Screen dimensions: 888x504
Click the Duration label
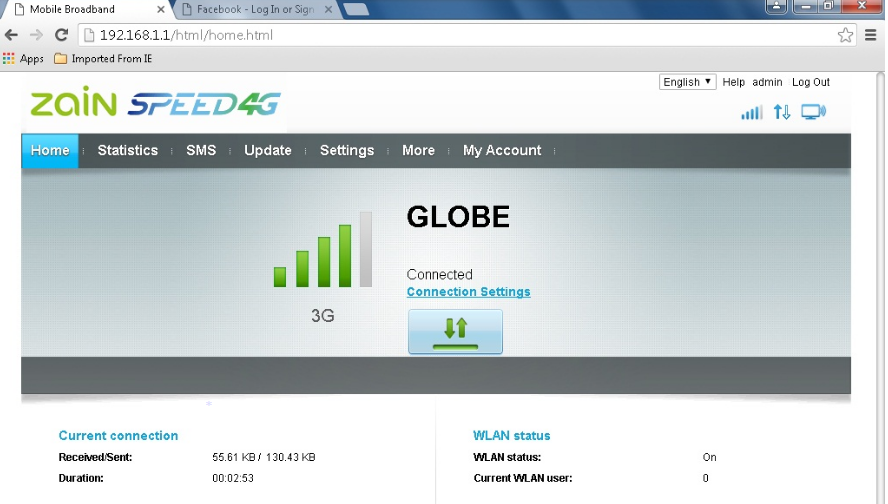81,478
